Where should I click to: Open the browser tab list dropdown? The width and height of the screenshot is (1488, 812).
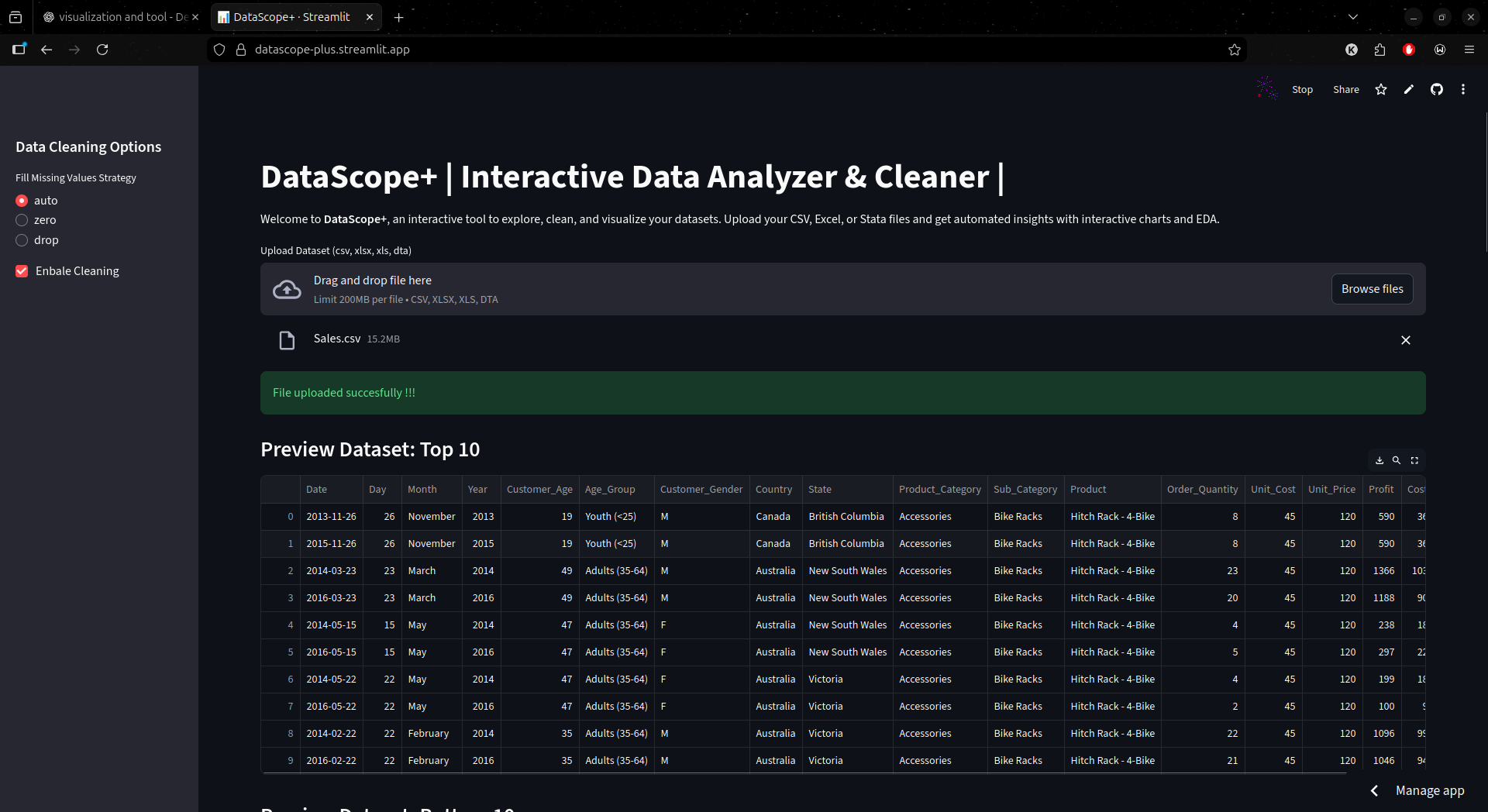coord(1353,16)
